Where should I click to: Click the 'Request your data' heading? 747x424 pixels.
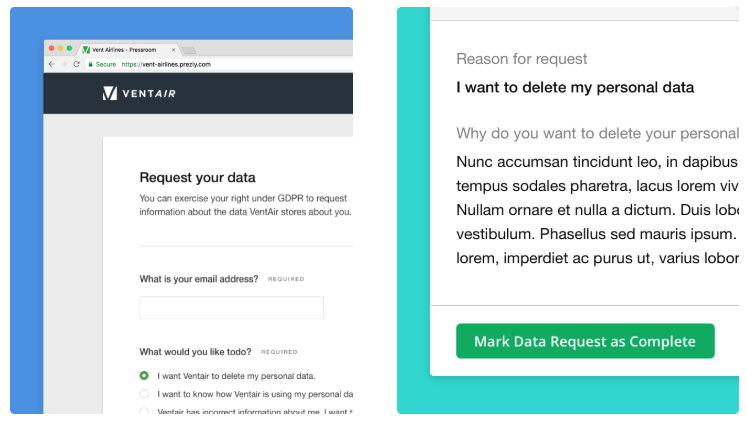(197, 178)
